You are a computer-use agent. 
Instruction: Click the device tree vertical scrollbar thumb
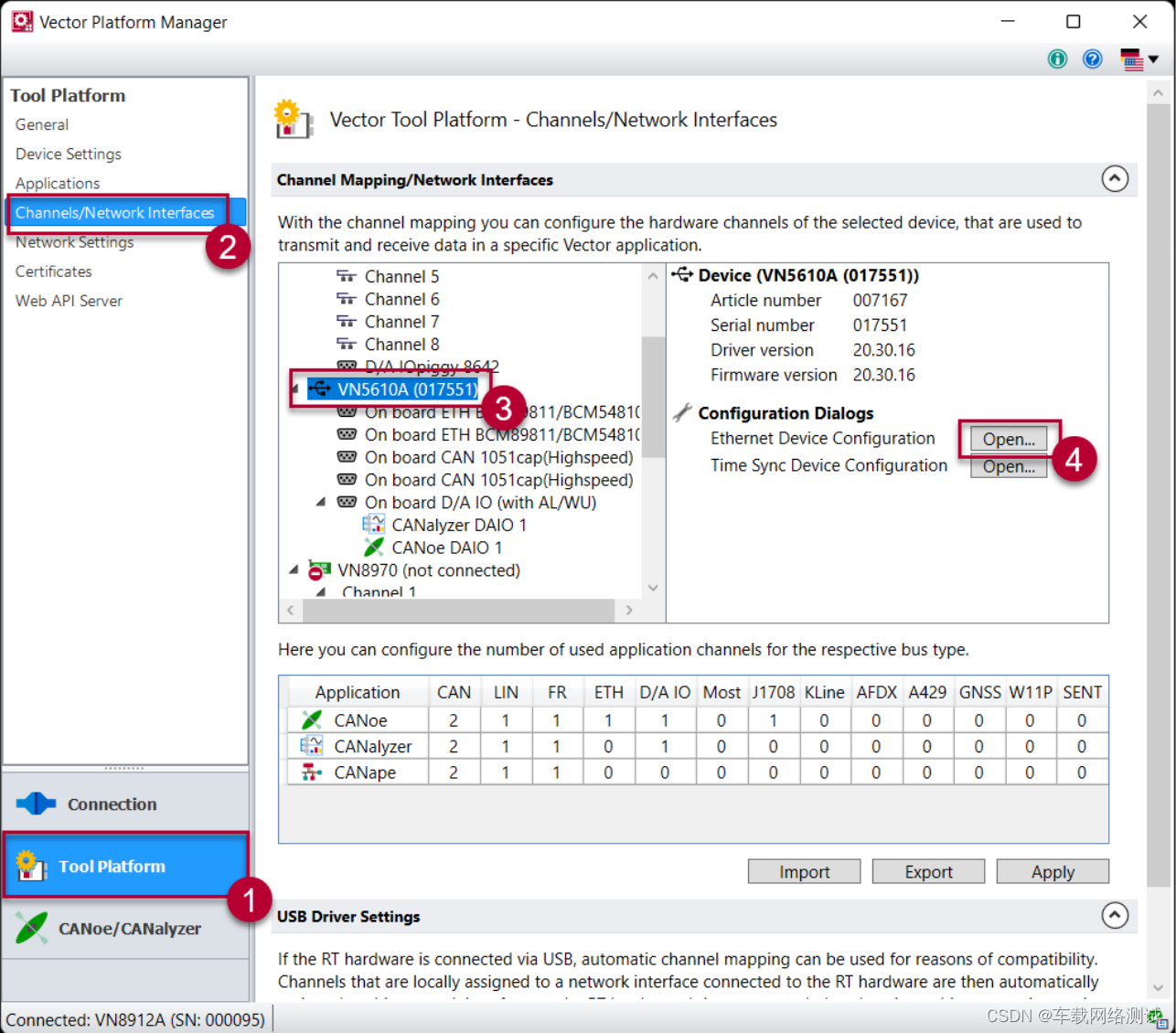pyautogui.click(x=653, y=397)
